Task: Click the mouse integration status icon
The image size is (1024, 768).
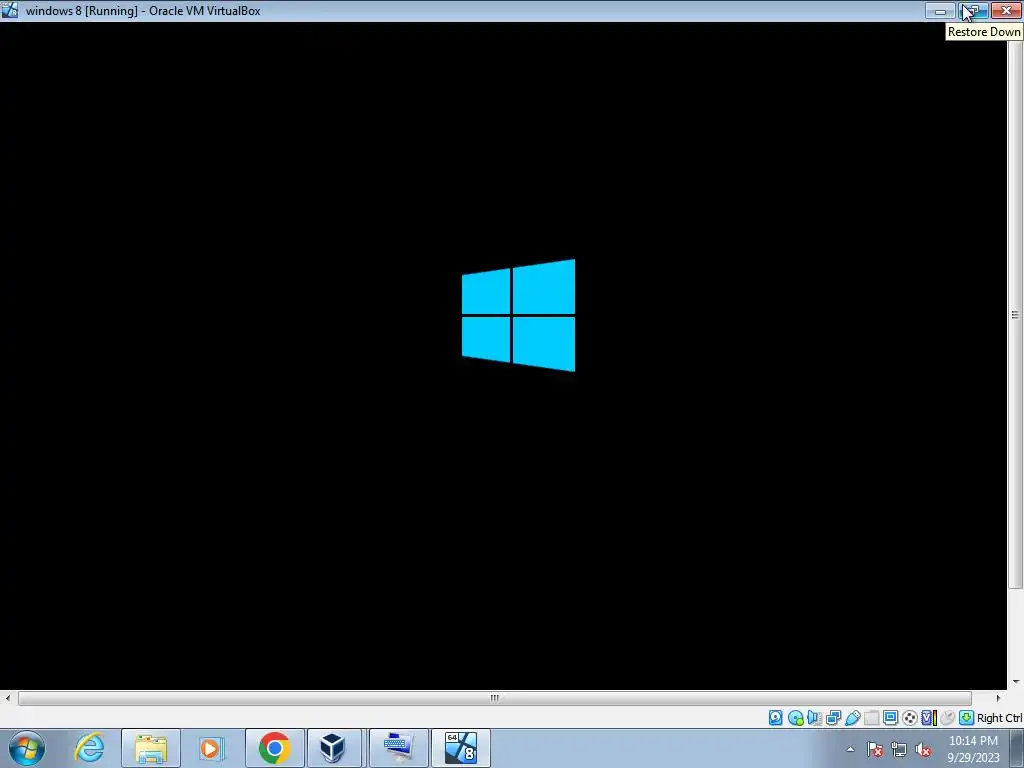Action: (x=948, y=718)
